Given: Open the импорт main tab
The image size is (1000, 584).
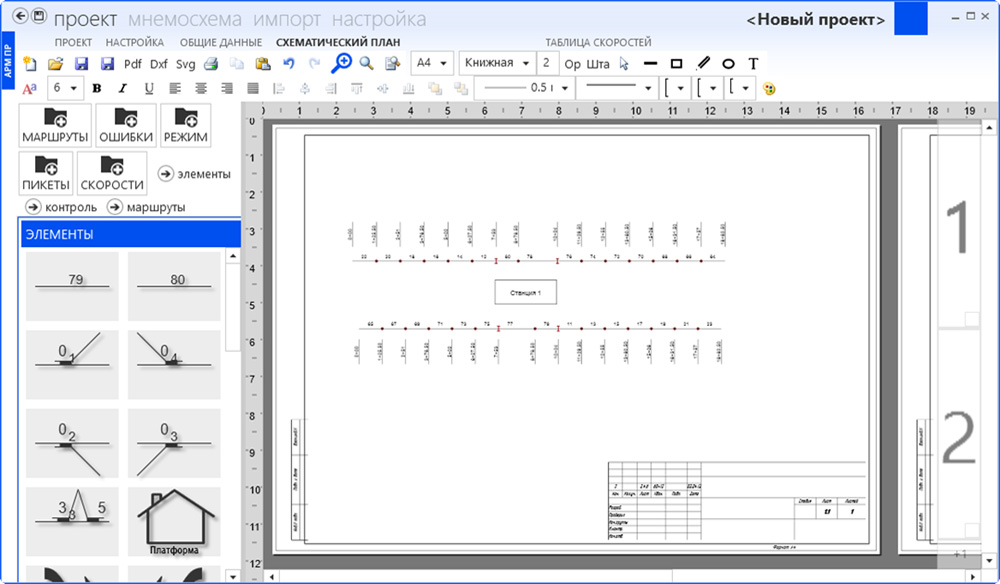Looking at the screenshot, I should click(x=287, y=19).
